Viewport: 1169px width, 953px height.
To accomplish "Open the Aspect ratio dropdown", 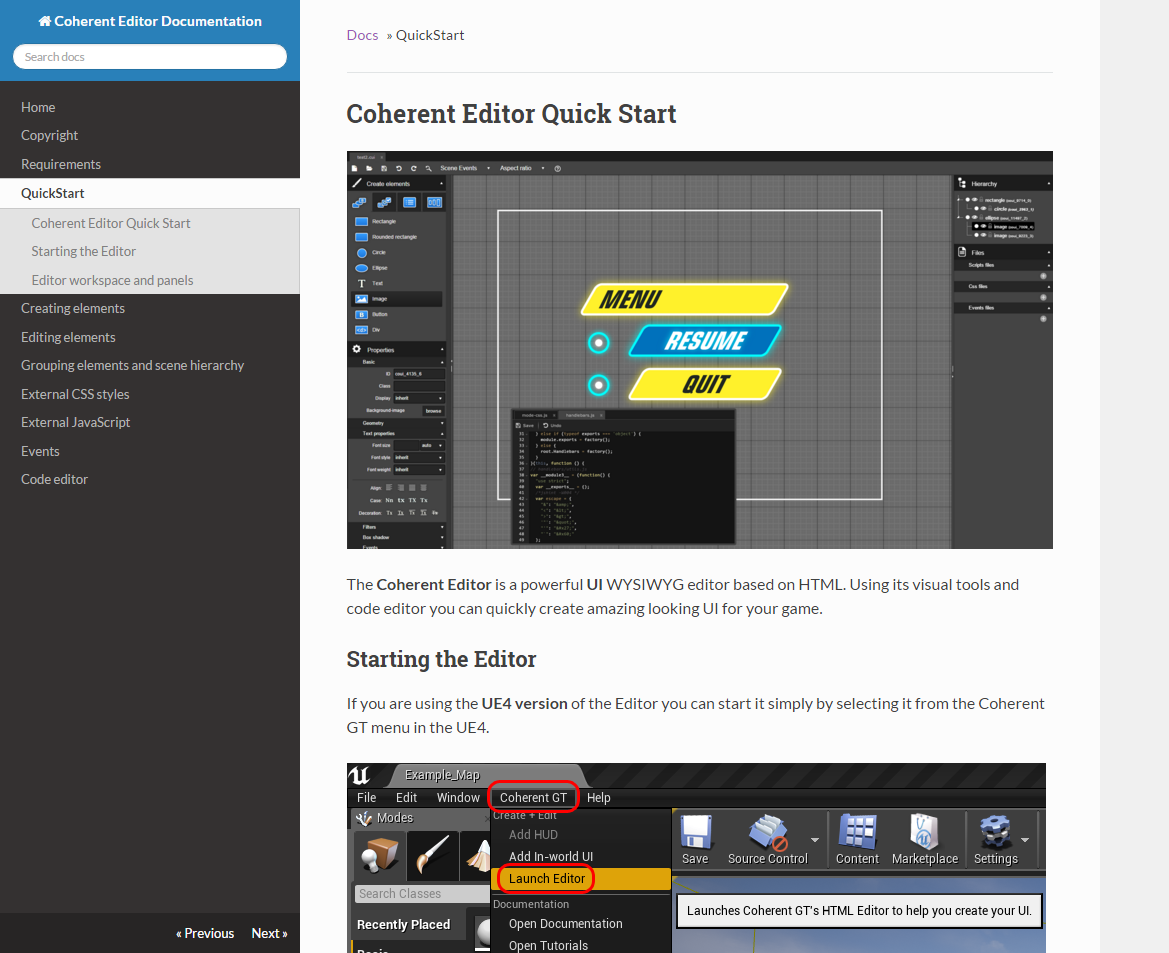I will pyautogui.click(x=521, y=168).
